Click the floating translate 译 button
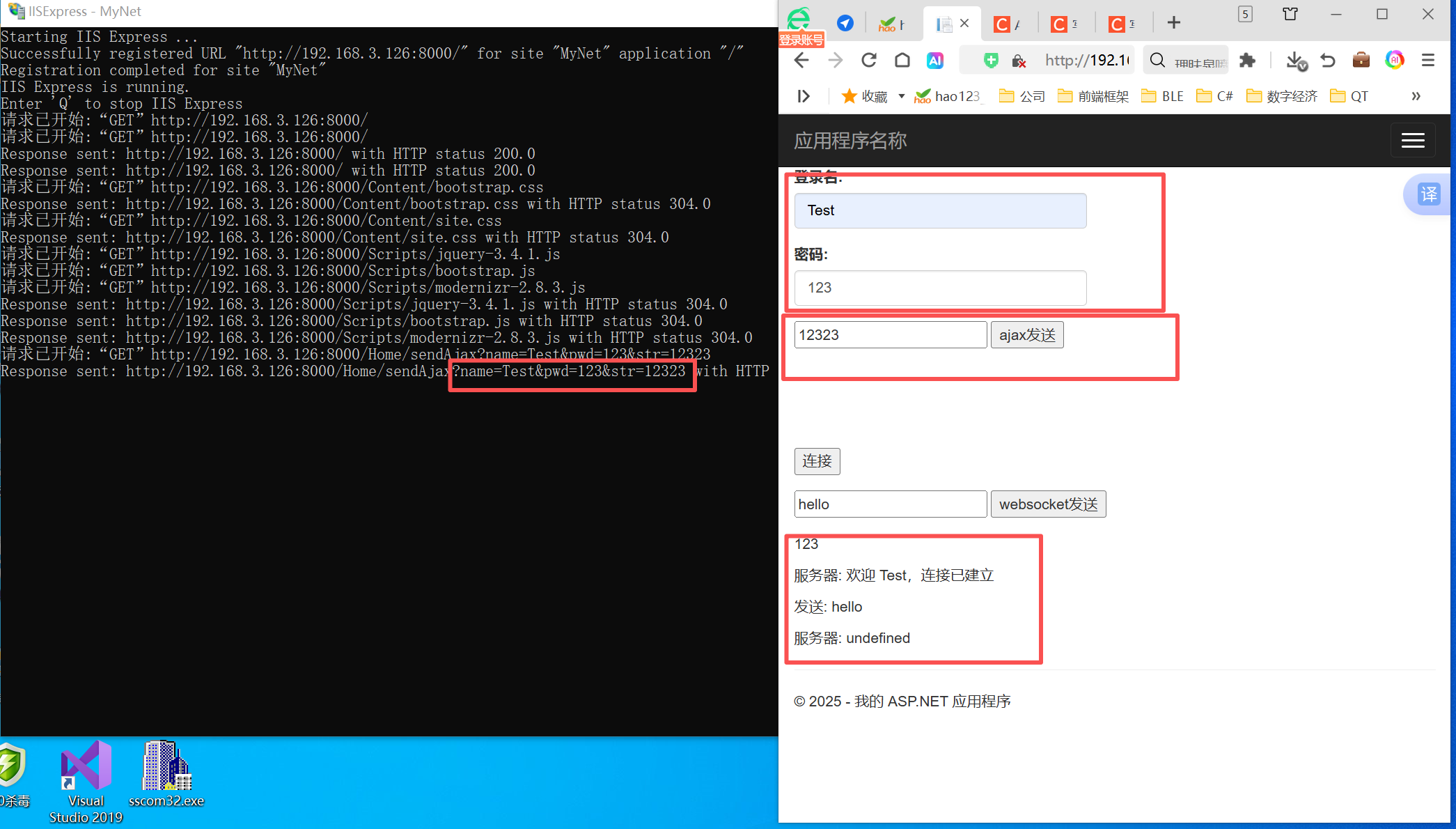The image size is (1456, 829). point(1428,194)
